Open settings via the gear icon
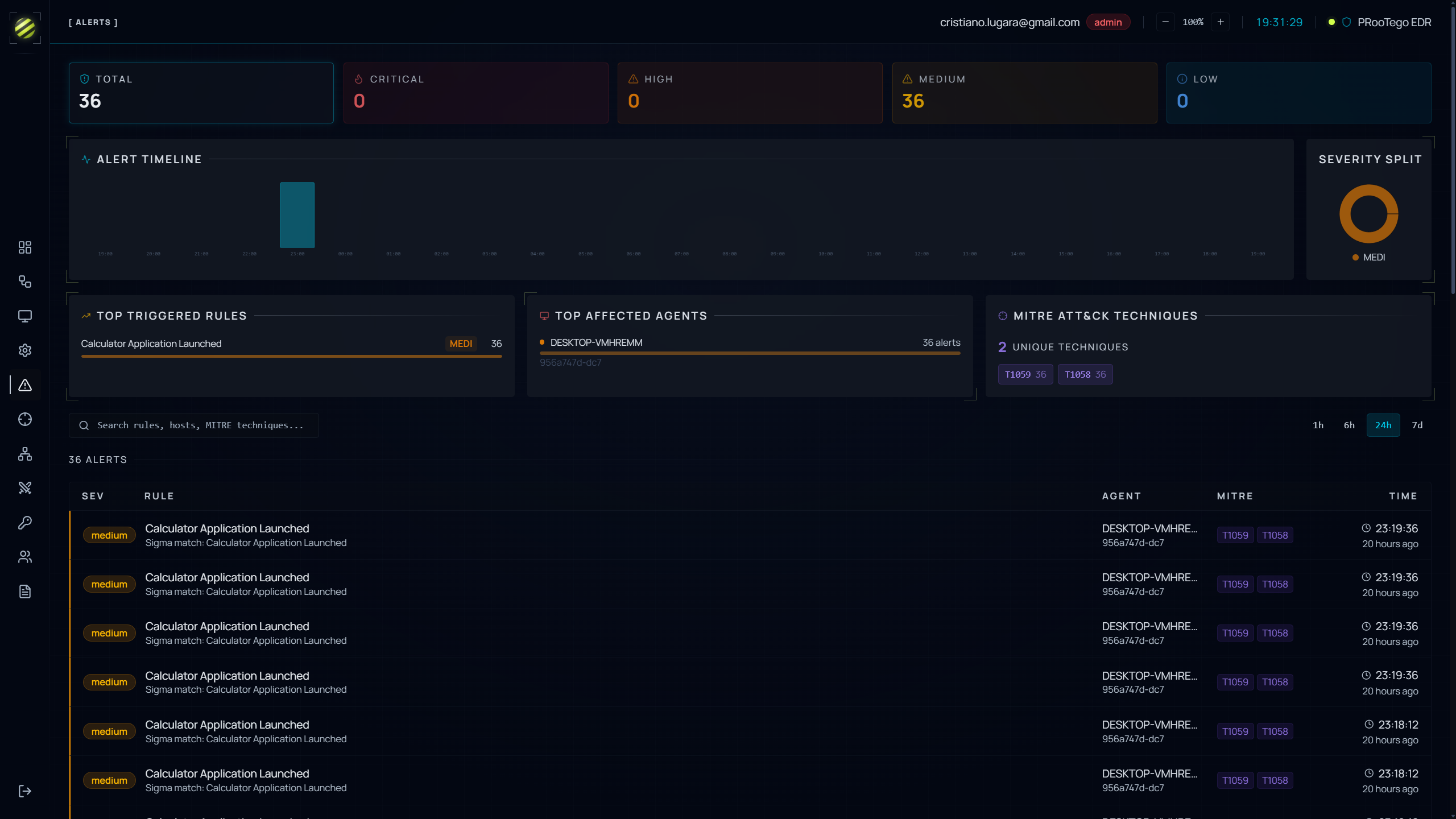Viewport: 1456px width, 819px height. click(25, 350)
